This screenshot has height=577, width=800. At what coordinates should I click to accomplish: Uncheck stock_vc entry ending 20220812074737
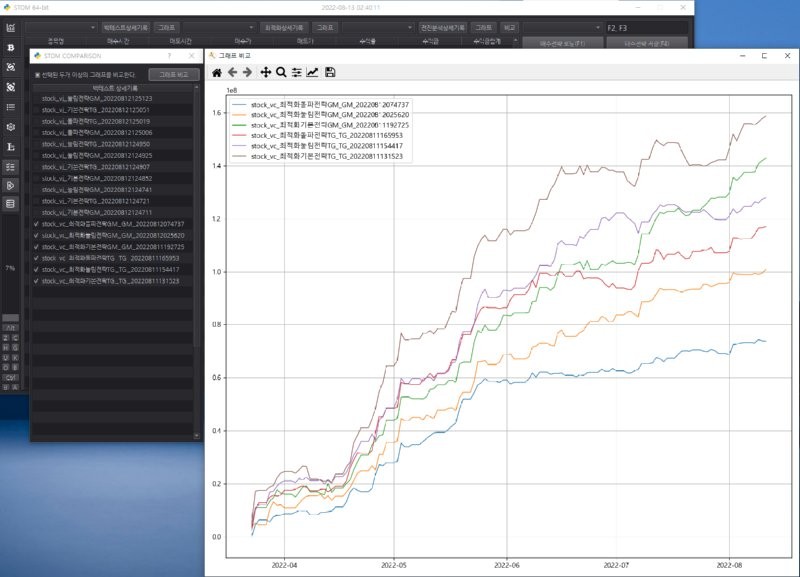tap(36, 224)
